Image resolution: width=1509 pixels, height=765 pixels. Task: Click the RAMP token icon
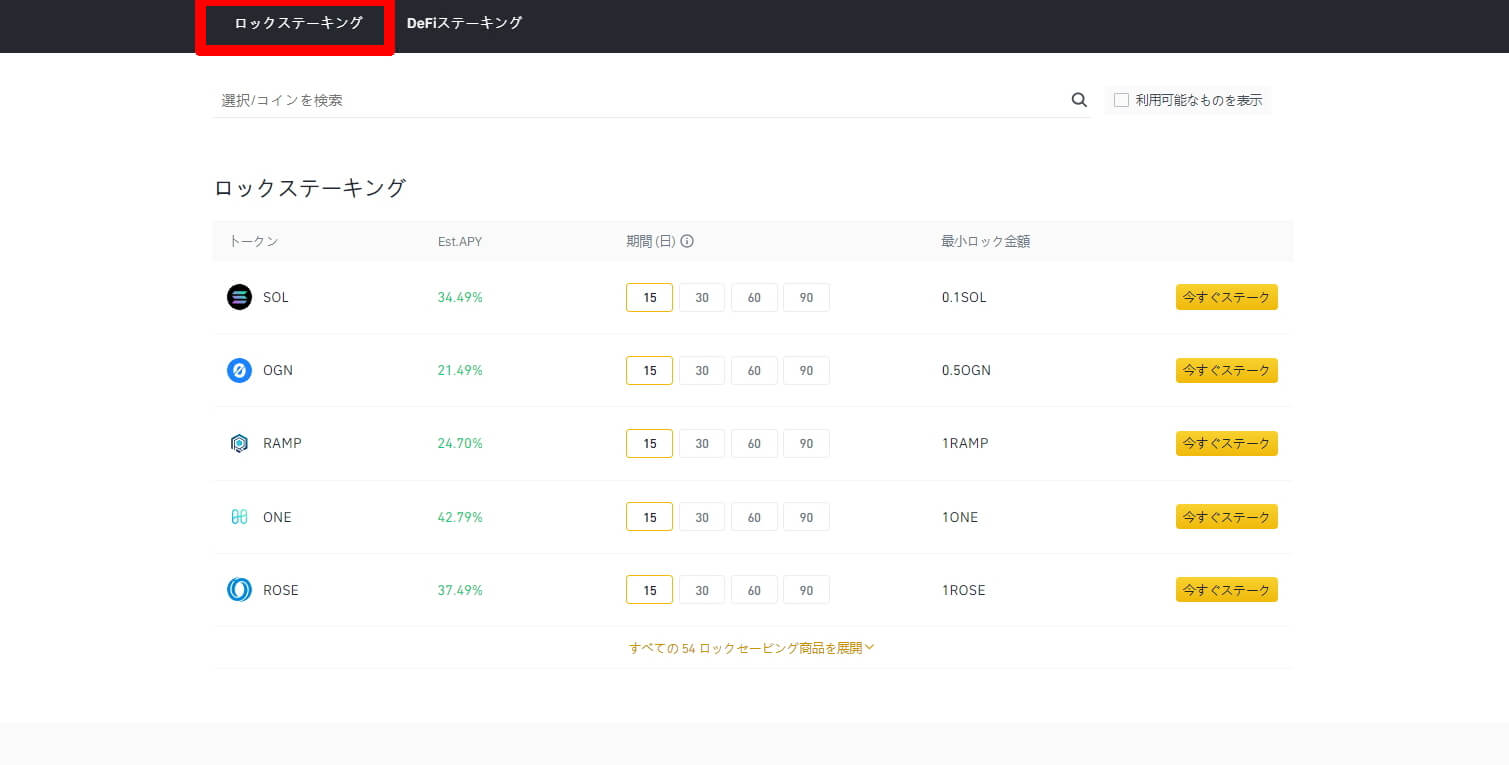pyautogui.click(x=239, y=443)
